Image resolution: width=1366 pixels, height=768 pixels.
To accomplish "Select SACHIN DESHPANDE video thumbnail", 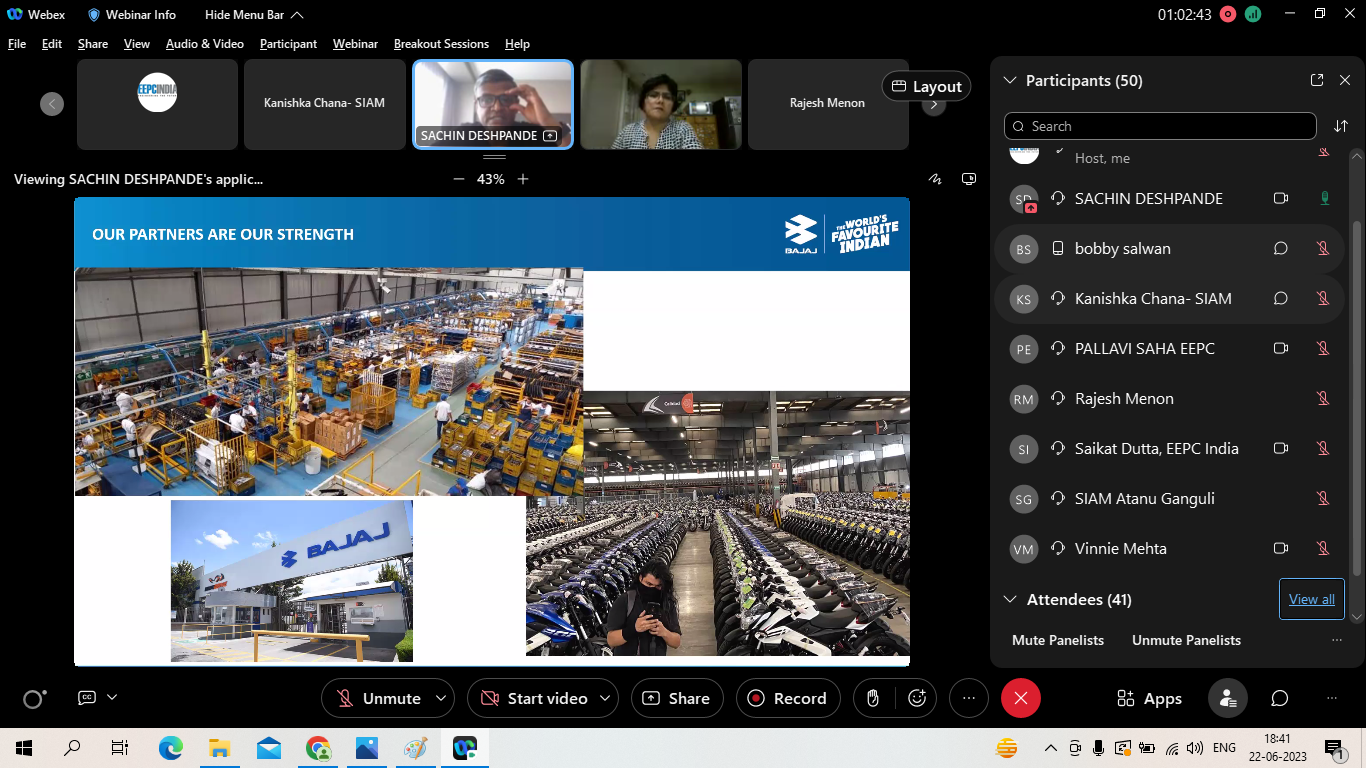I will click(x=493, y=104).
